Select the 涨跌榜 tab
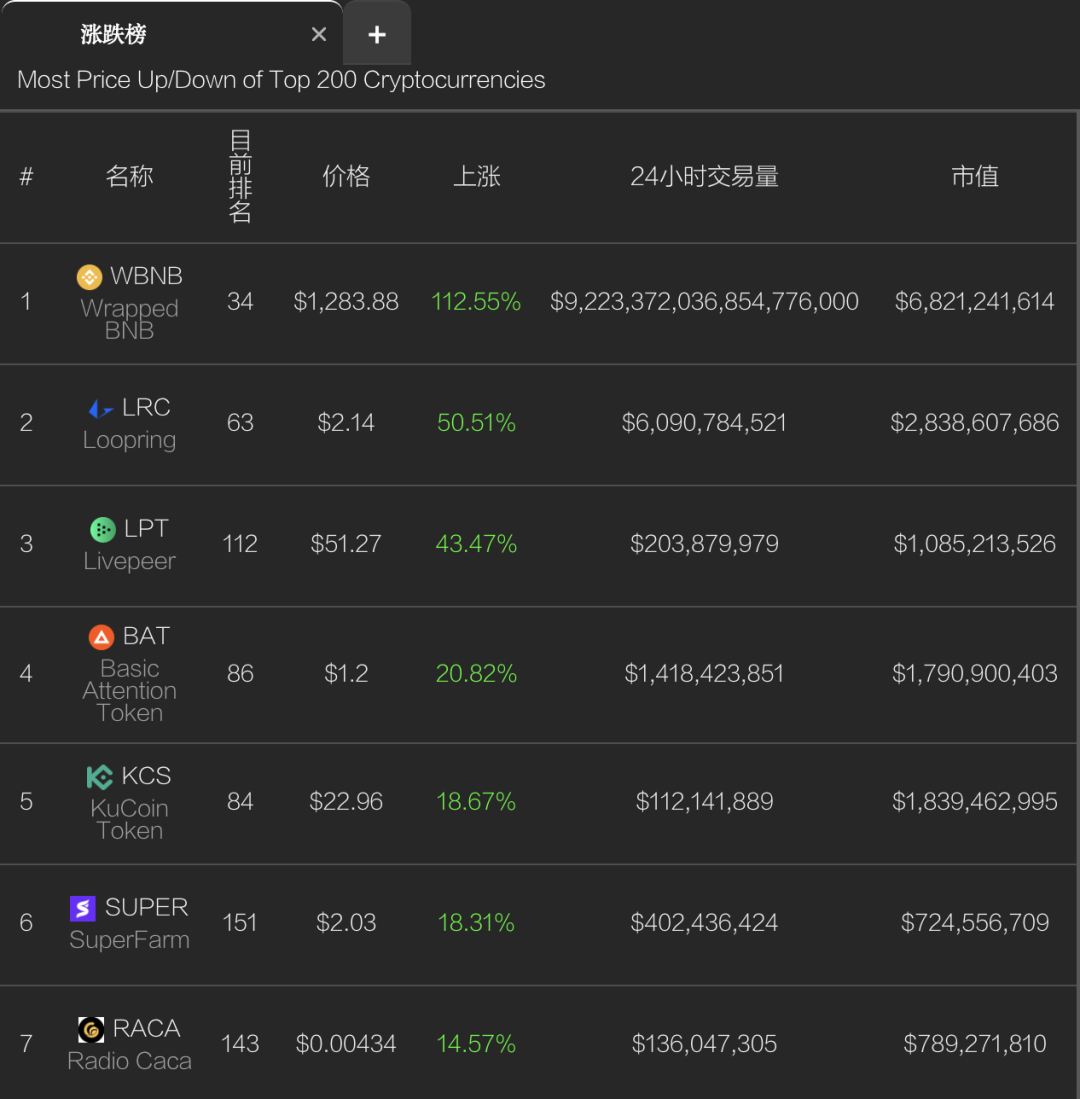 click(x=171, y=34)
